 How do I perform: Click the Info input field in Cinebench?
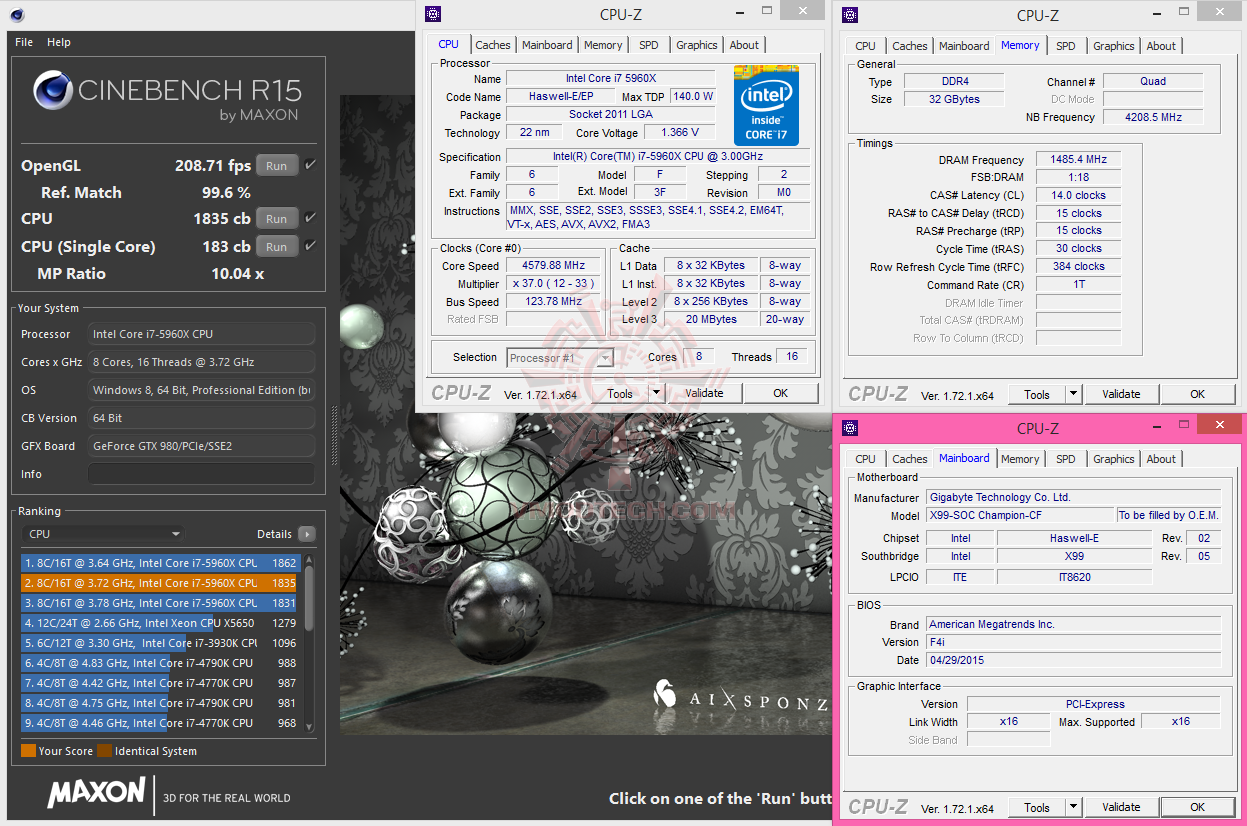click(201, 474)
